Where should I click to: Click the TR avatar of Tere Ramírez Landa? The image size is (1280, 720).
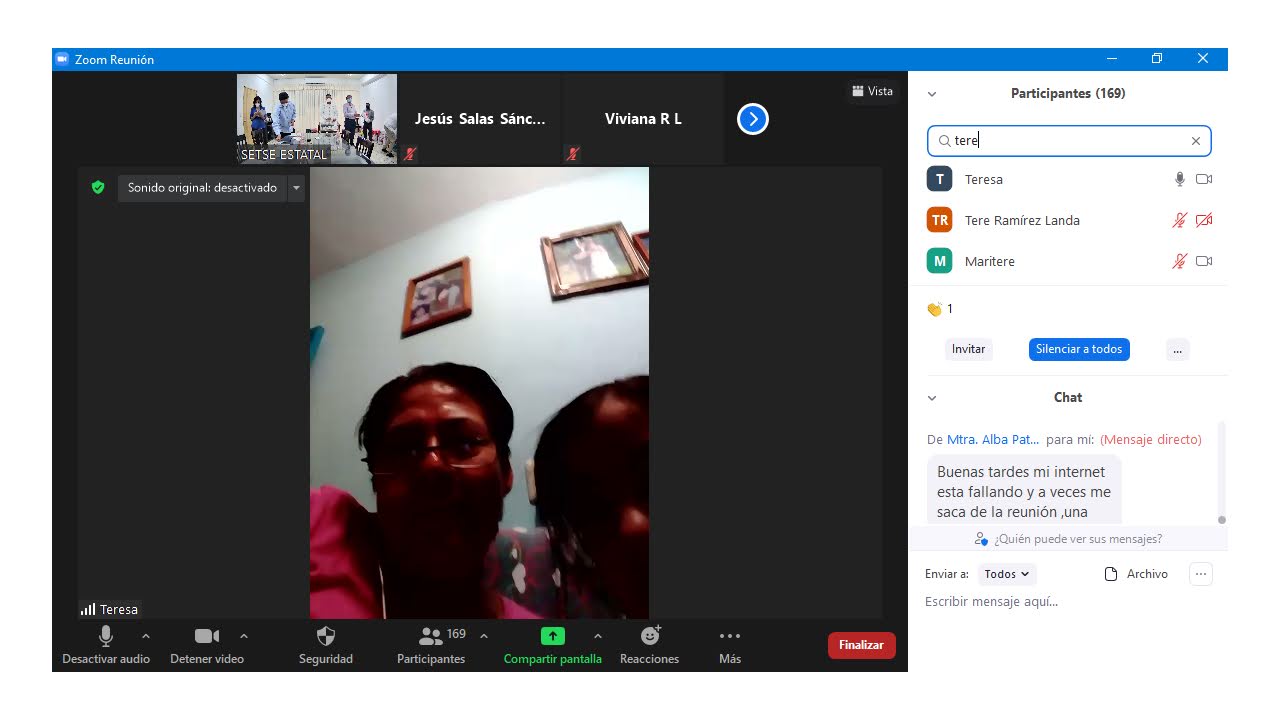[x=939, y=220]
